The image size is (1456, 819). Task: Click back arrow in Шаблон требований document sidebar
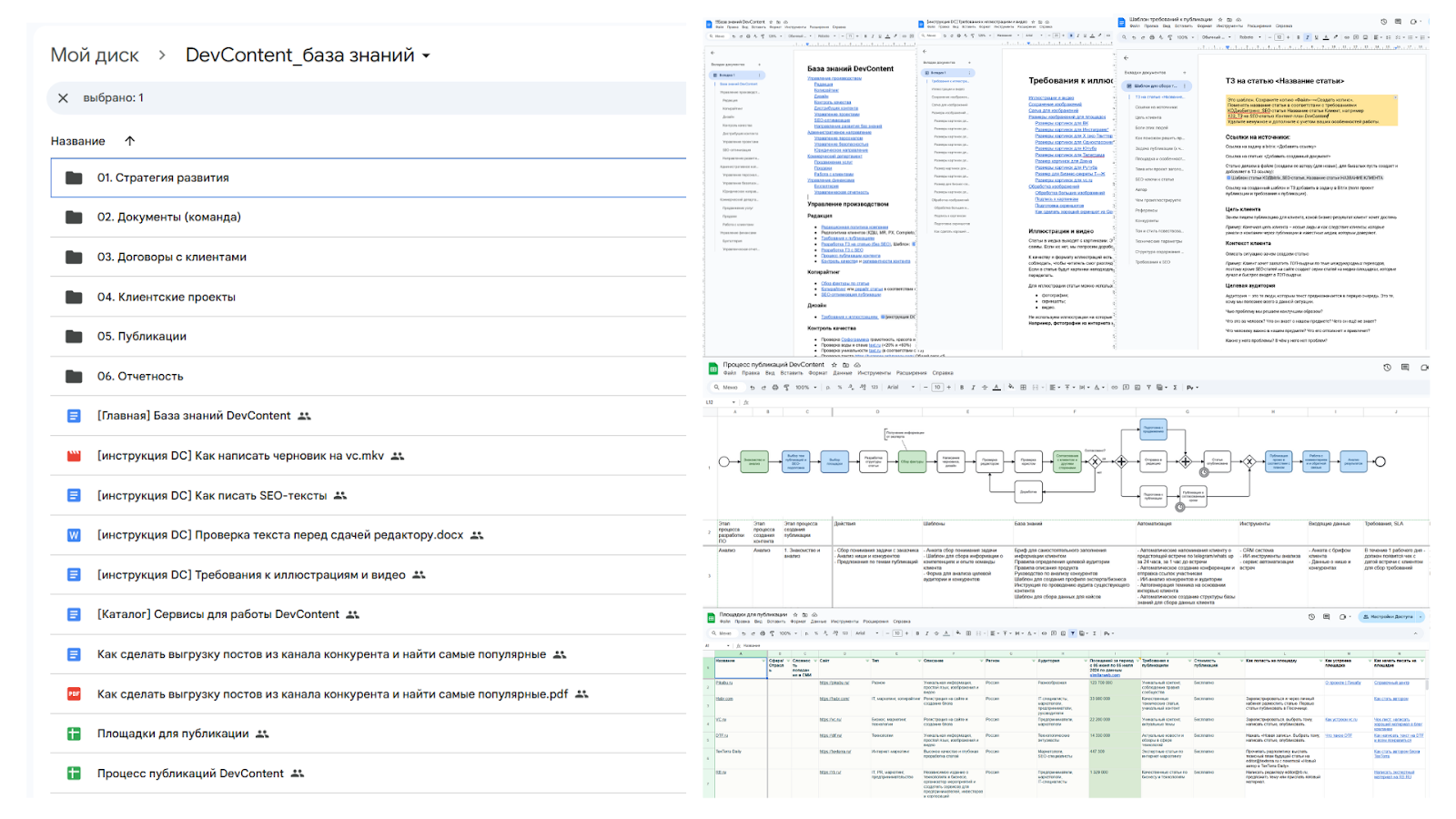pyautogui.click(x=1127, y=57)
